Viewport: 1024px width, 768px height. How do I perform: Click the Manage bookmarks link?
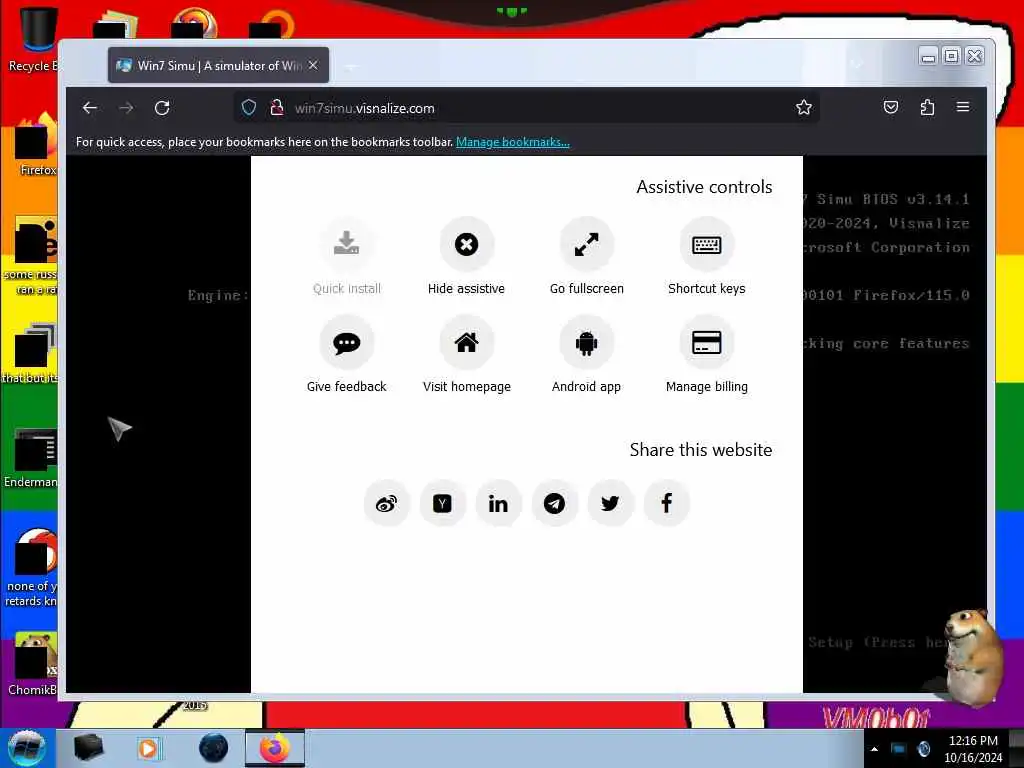tap(513, 142)
